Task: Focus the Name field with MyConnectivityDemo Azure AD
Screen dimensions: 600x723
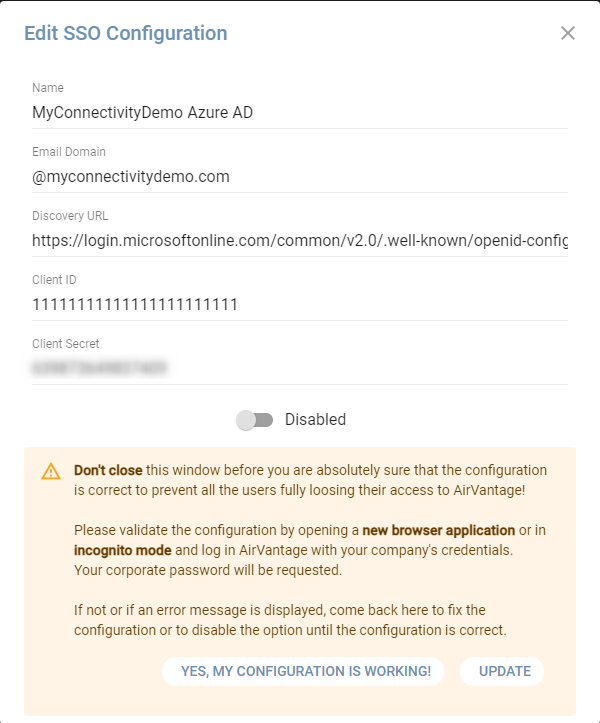Action: pyautogui.click(x=299, y=112)
